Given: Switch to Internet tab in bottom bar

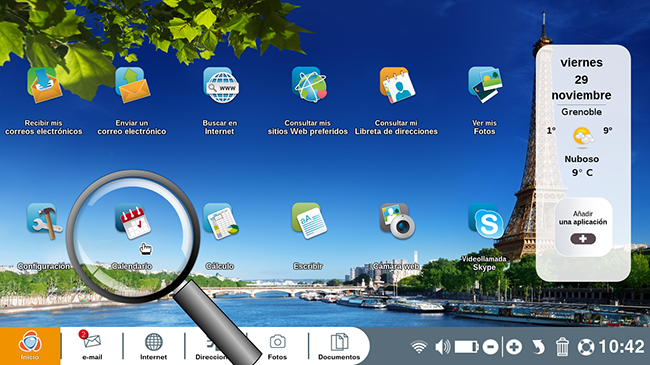Looking at the screenshot, I should point(153,346).
